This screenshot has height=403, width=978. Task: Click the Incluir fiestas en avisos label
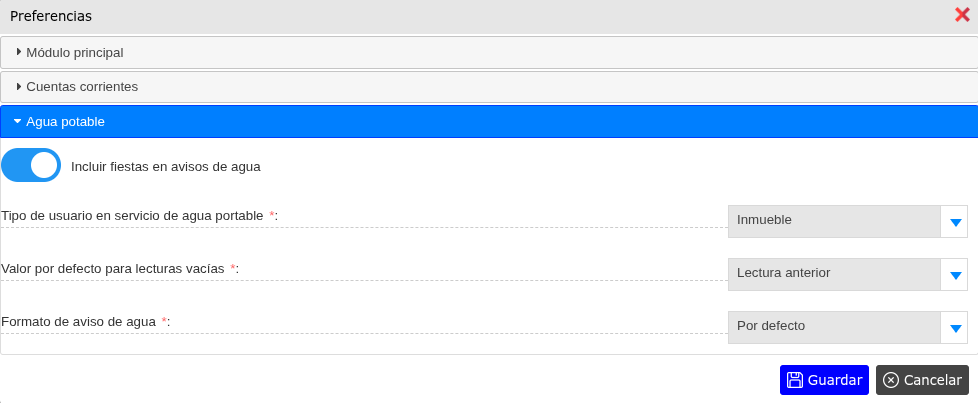[x=166, y=167]
